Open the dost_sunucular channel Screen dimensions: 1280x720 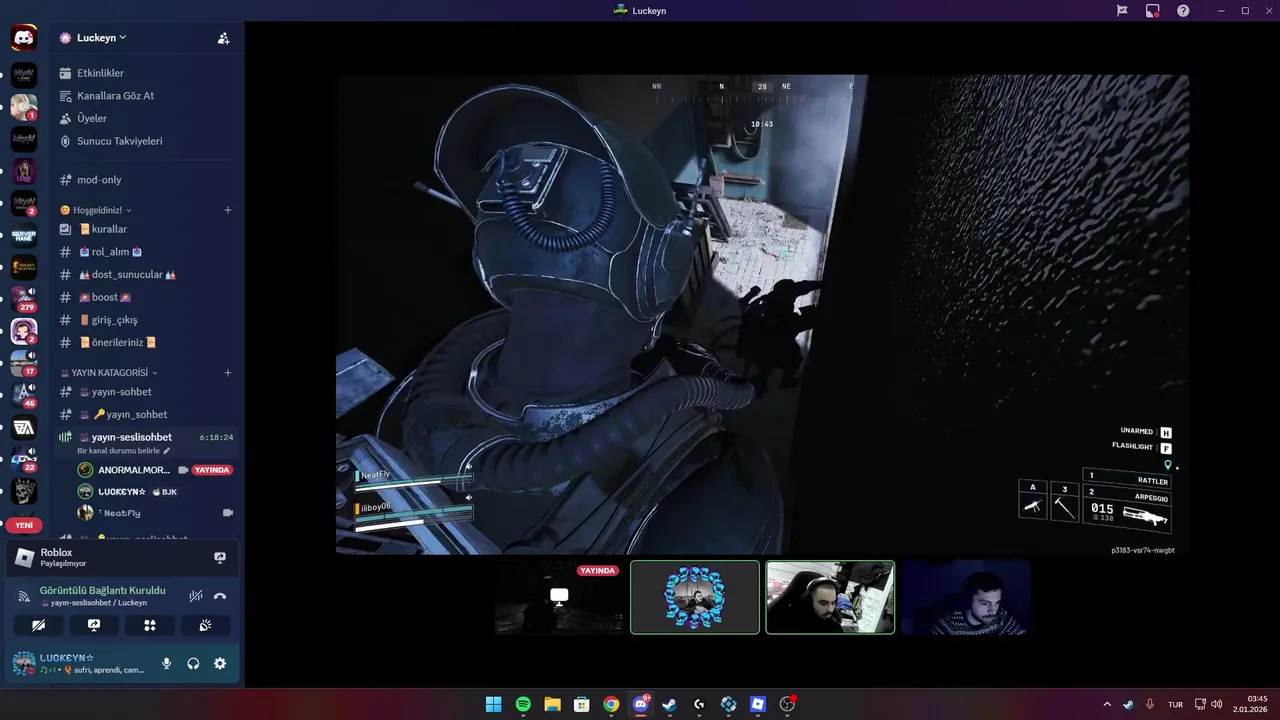click(146, 274)
